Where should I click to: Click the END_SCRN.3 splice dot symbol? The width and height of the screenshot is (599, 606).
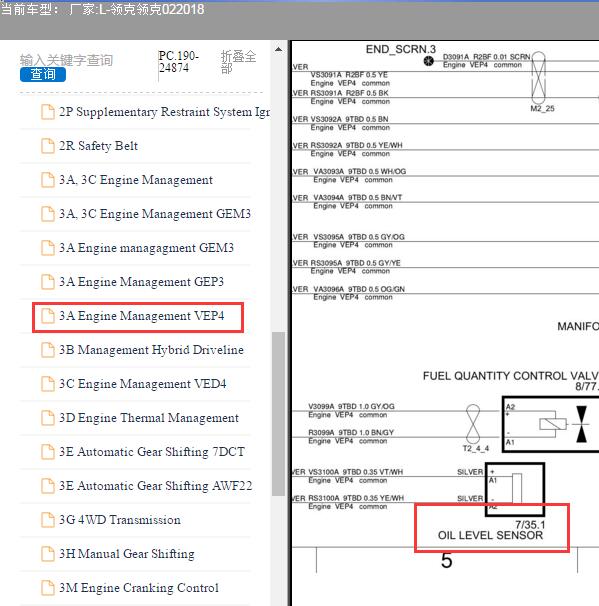[429, 61]
